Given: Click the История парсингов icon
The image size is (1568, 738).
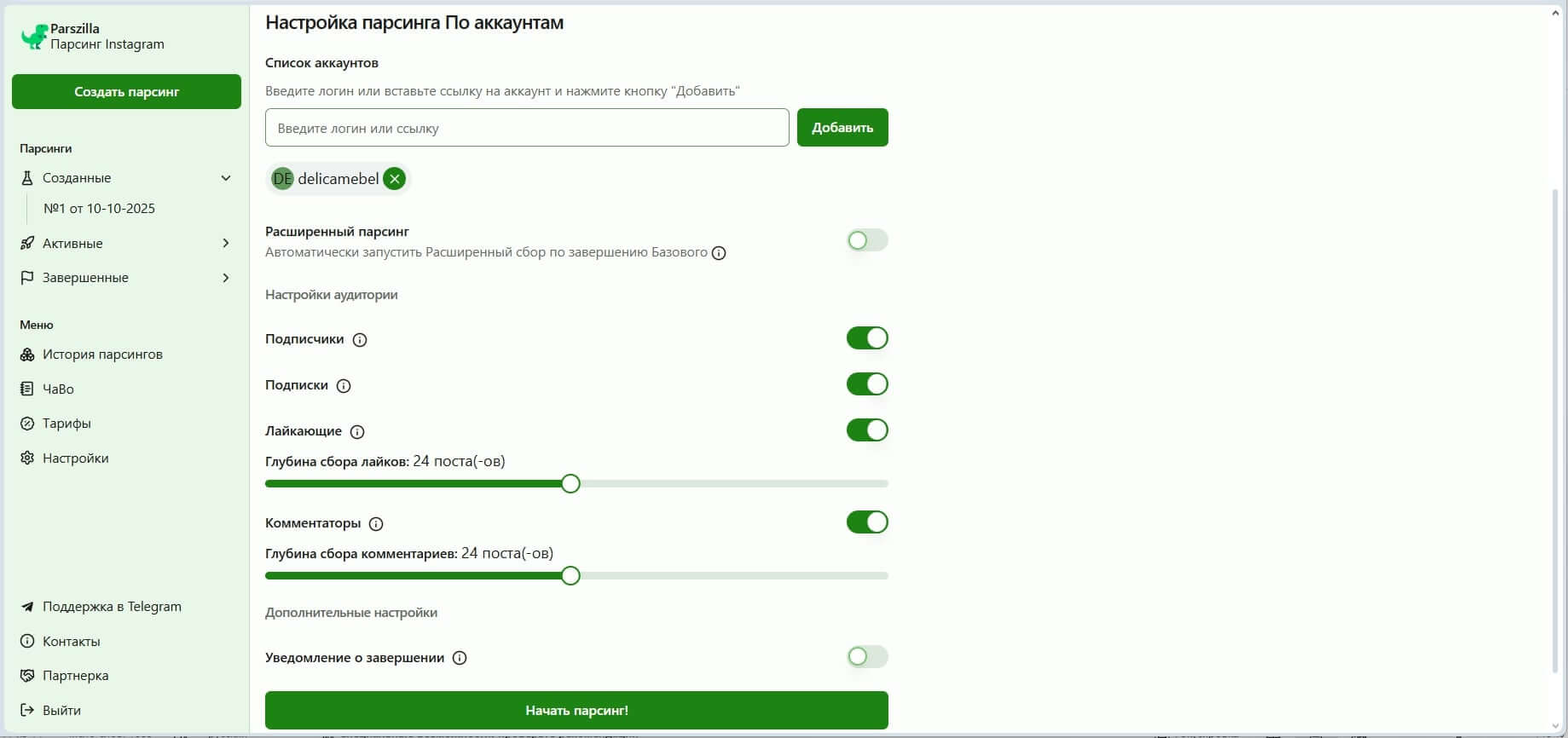Looking at the screenshot, I should coord(27,355).
